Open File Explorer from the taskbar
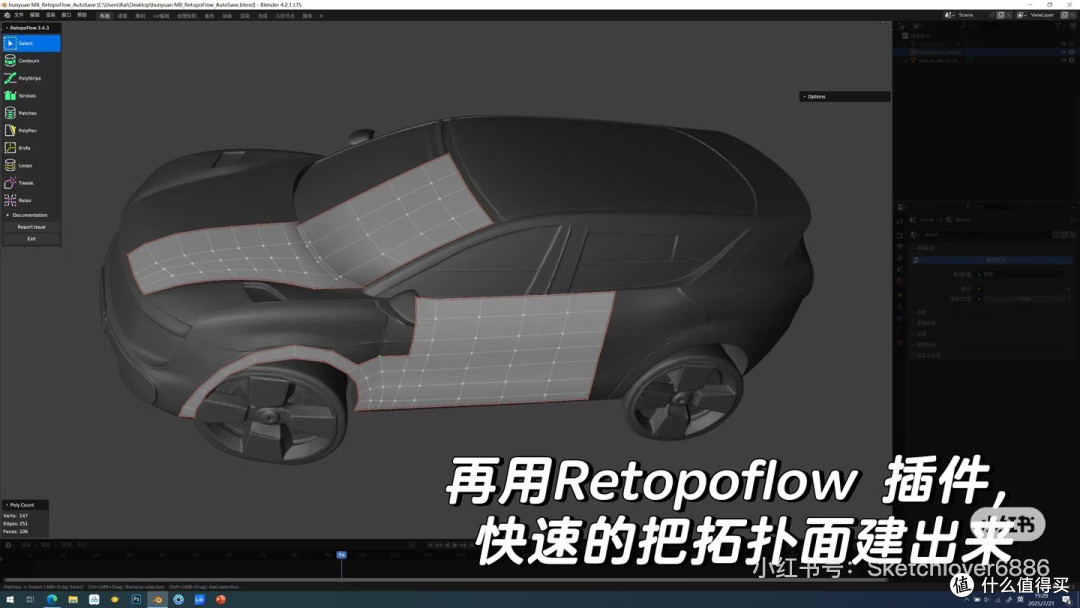Screen dimensions: 1080x608 pyautogui.click(x=73, y=600)
